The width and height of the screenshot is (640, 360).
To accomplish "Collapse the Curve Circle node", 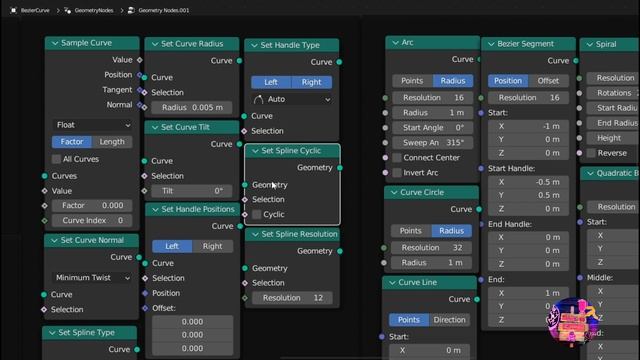I will 394,192.
